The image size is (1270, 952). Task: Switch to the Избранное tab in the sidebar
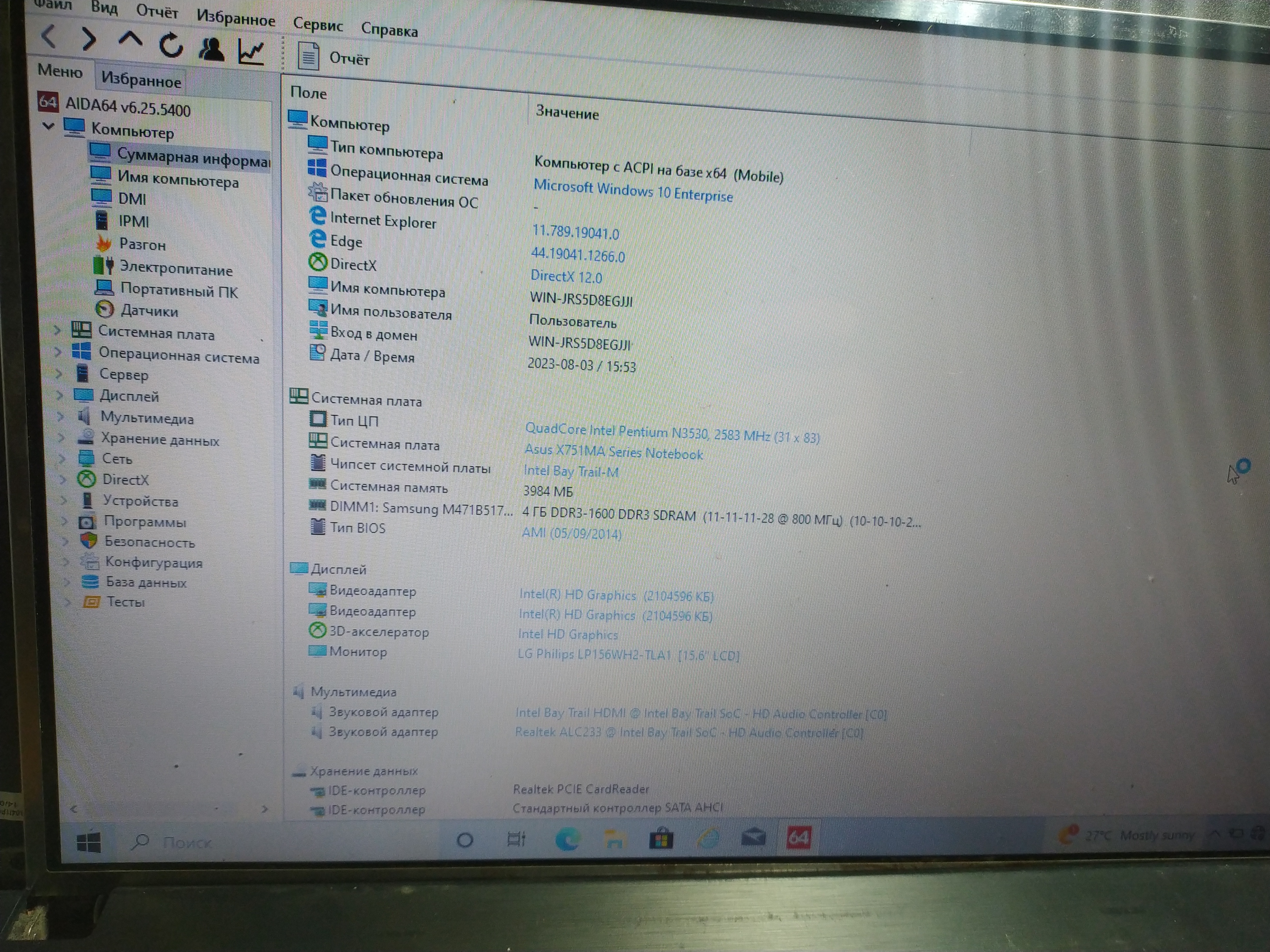coord(141,79)
